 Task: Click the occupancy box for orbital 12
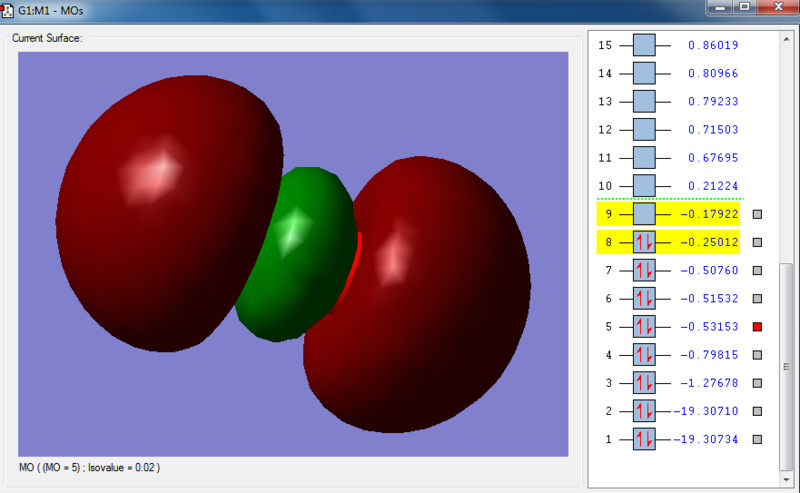click(644, 130)
